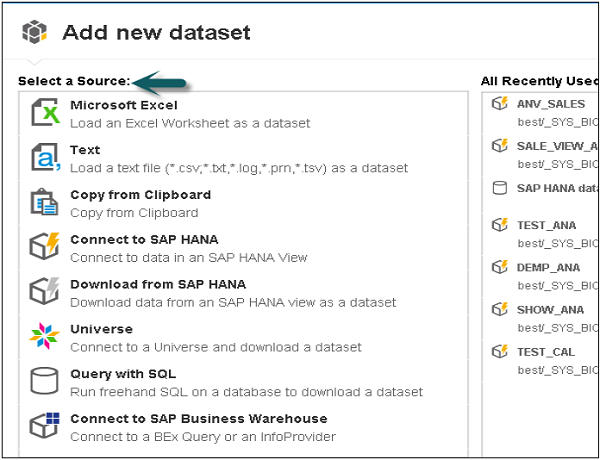Open the SHOW_ANA recent dataset

click(548, 309)
